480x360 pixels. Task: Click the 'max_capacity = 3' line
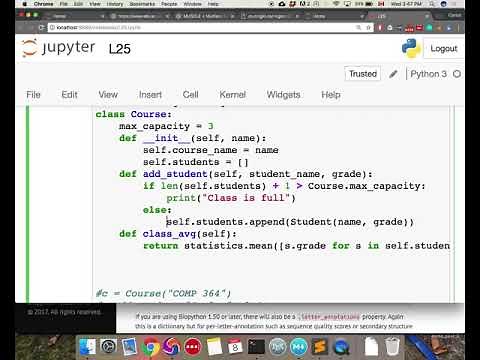click(x=166, y=126)
